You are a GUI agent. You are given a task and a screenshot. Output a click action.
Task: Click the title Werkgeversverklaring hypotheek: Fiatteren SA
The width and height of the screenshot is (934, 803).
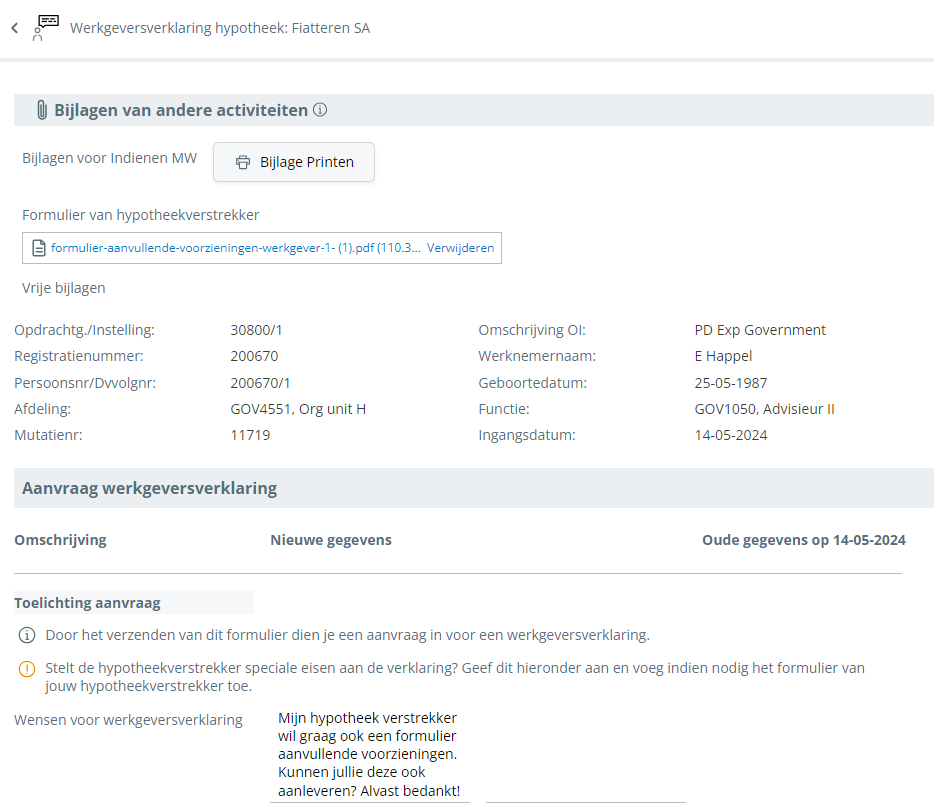[219, 27]
